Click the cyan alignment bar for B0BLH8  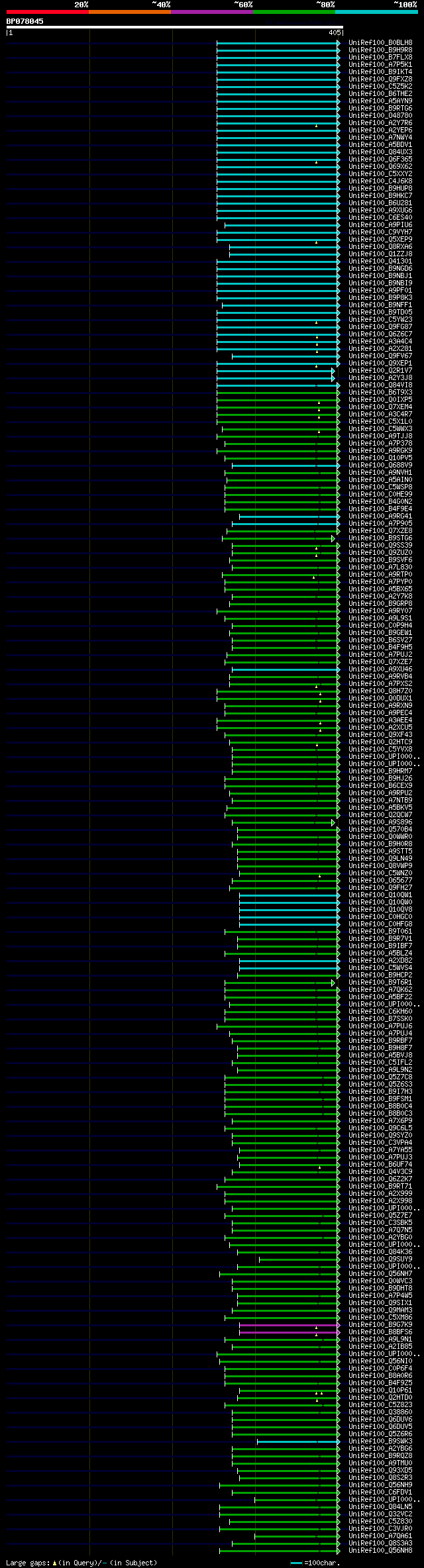(x=278, y=43)
